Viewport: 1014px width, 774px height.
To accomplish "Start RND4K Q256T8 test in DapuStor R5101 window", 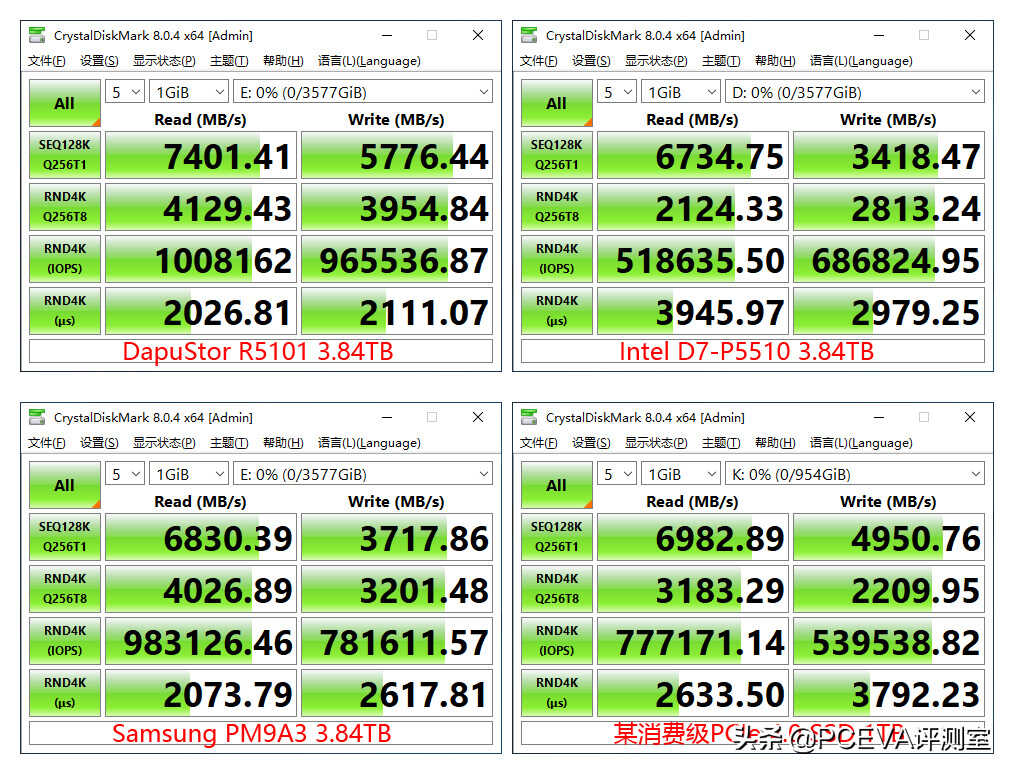I will pos(65,207).
